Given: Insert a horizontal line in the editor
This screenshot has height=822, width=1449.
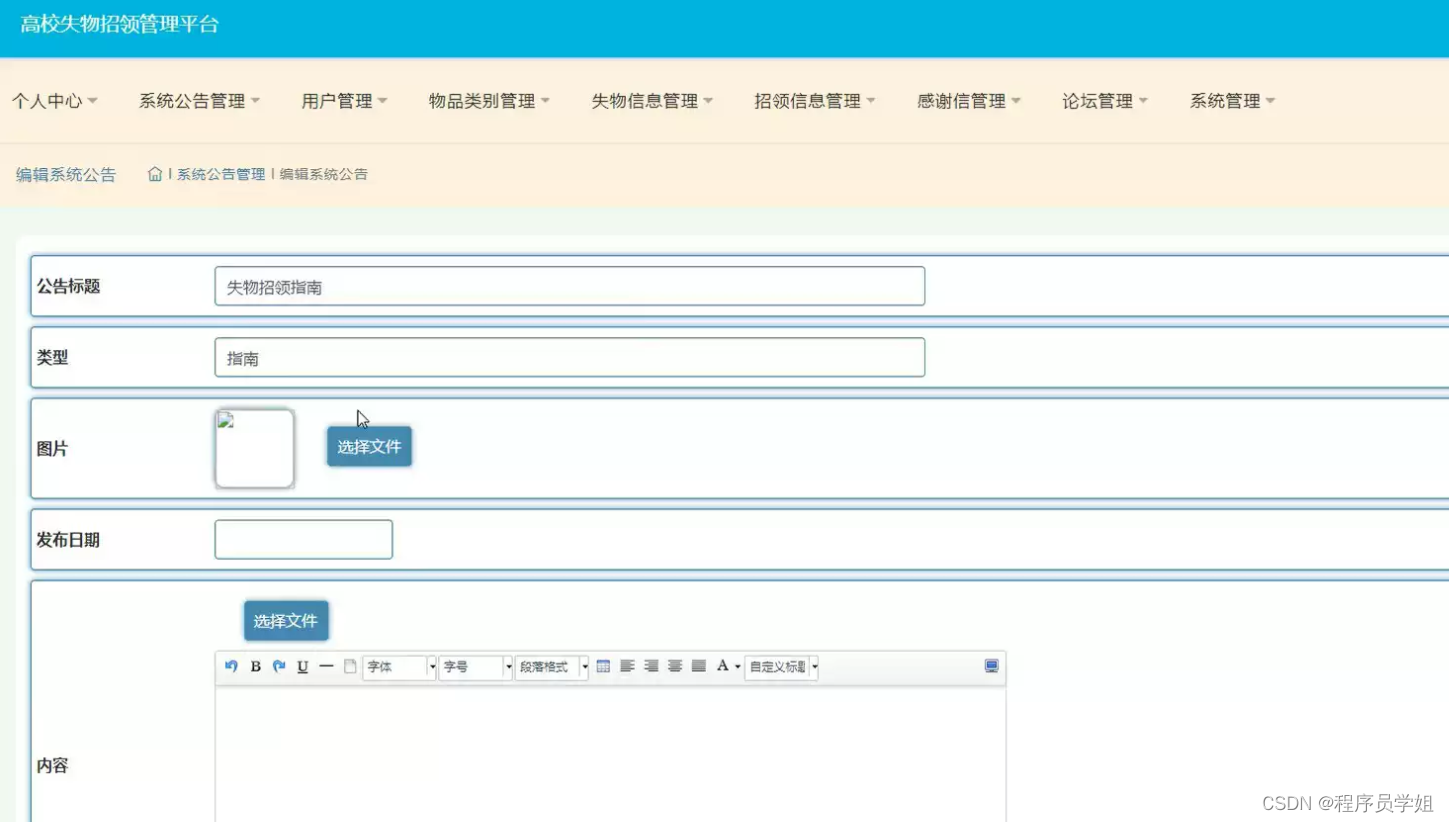Looking at the screenshot, I should [x=326, y=666].
